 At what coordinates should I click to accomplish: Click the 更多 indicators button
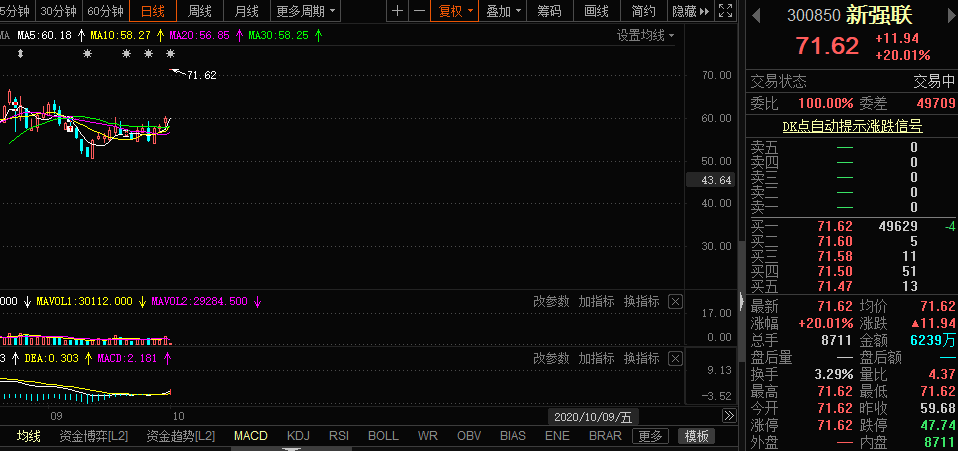point(650,436)
